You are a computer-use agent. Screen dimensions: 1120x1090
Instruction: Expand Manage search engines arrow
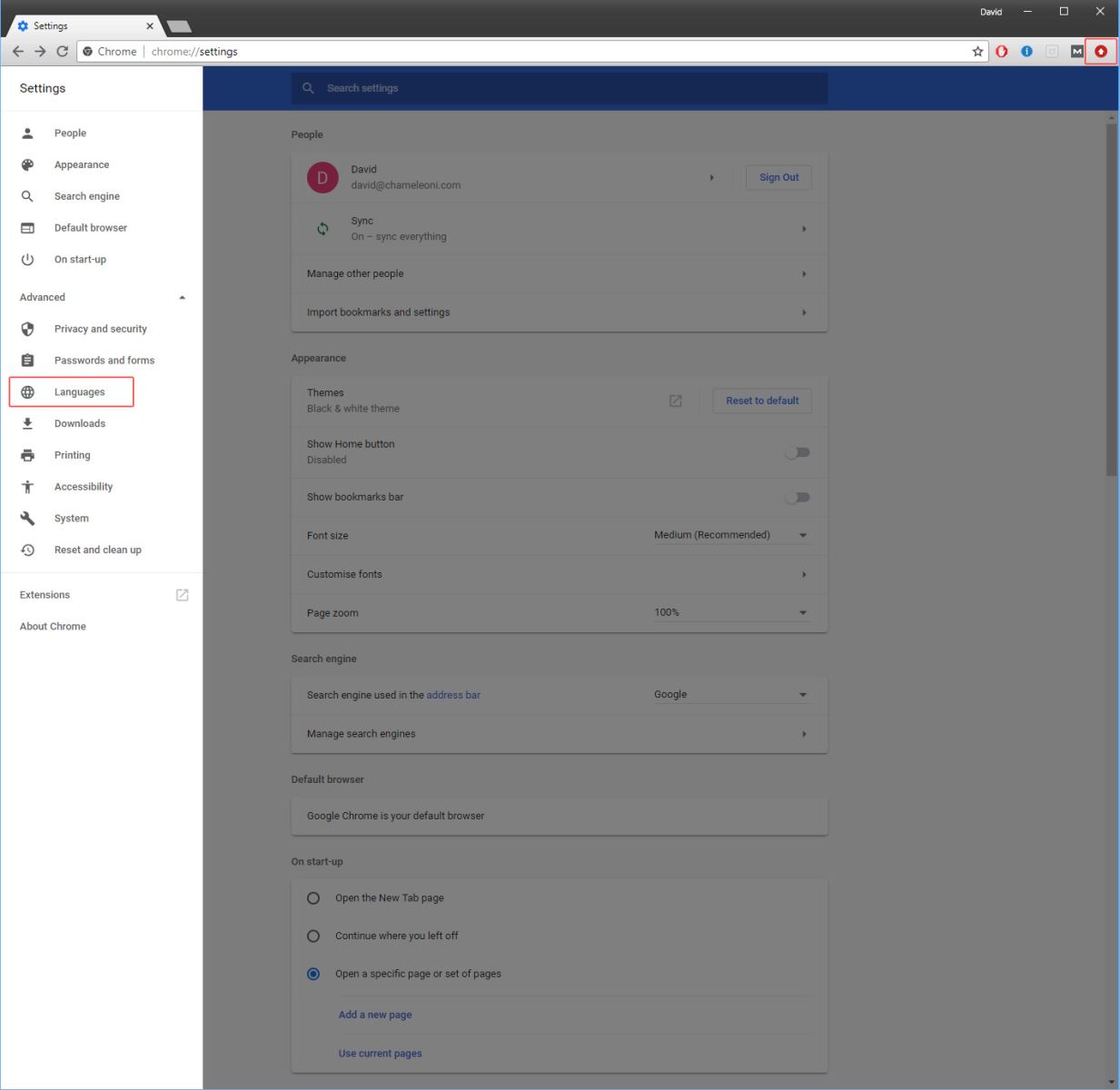pos(804,734)
